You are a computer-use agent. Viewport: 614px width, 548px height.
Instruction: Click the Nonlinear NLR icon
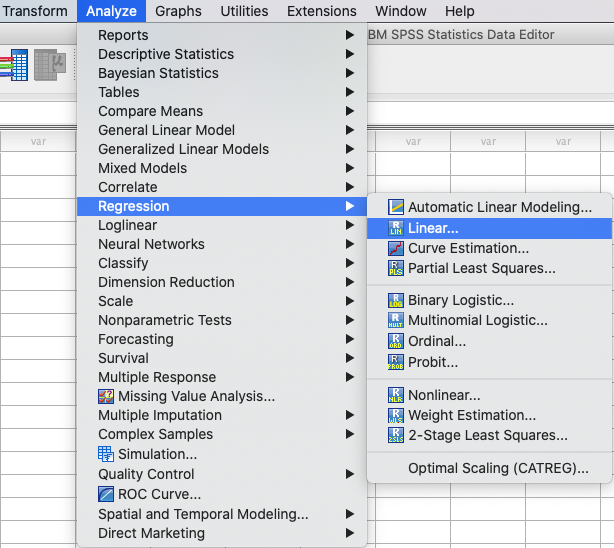click(x=395, y=395)
